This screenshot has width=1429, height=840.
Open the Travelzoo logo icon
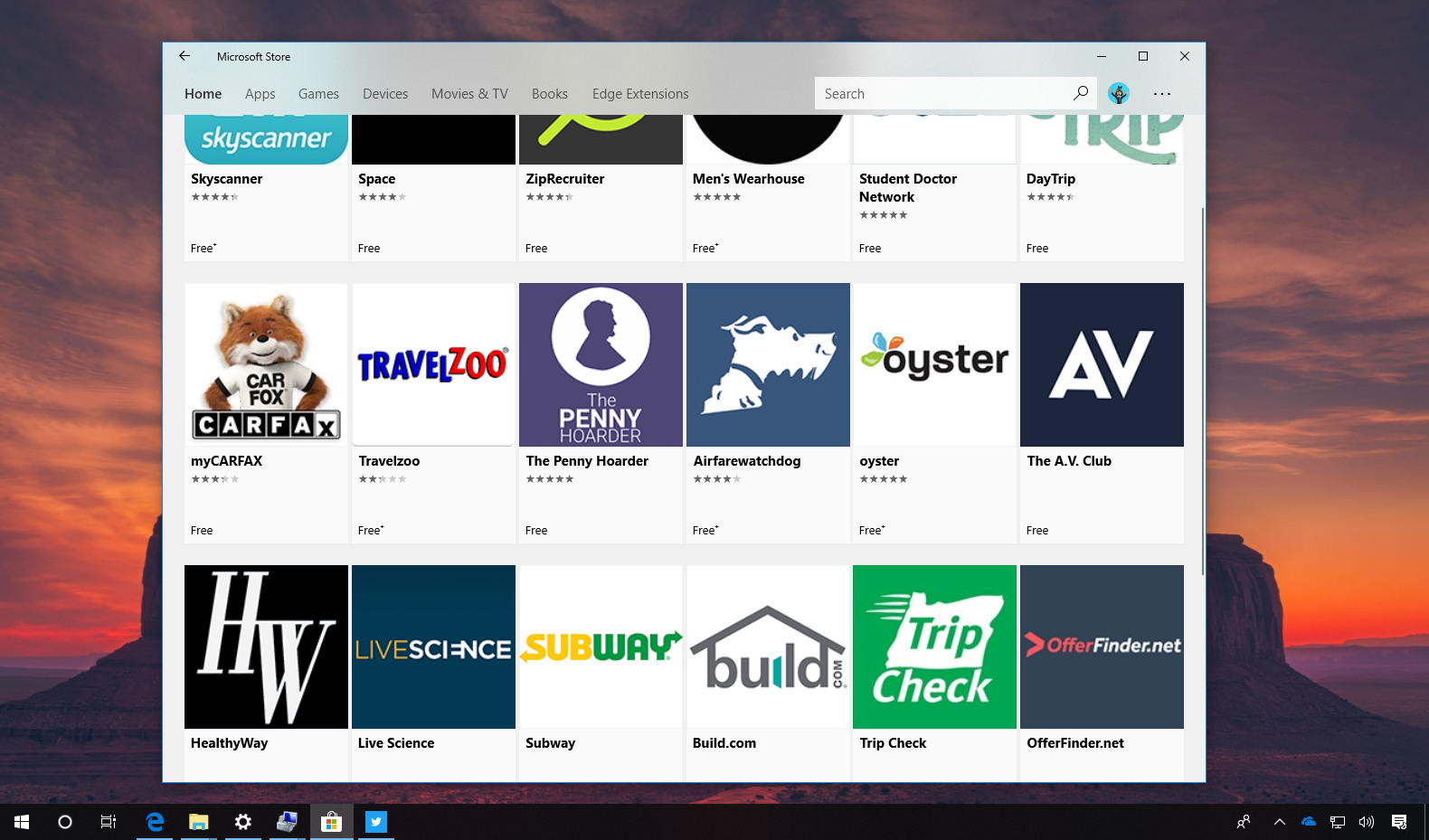click(x=433, y=364)
